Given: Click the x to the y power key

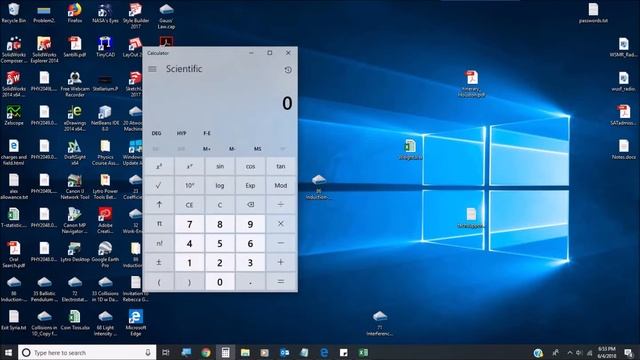Looking at the screenshot, I should tap(189, 167).
